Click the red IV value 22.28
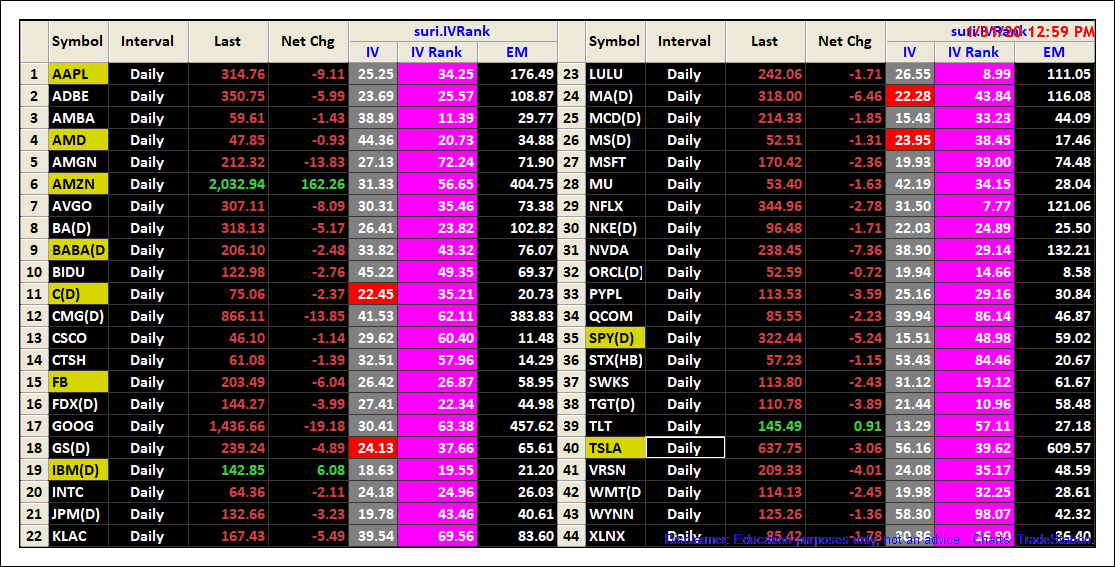 click(909, 96)
